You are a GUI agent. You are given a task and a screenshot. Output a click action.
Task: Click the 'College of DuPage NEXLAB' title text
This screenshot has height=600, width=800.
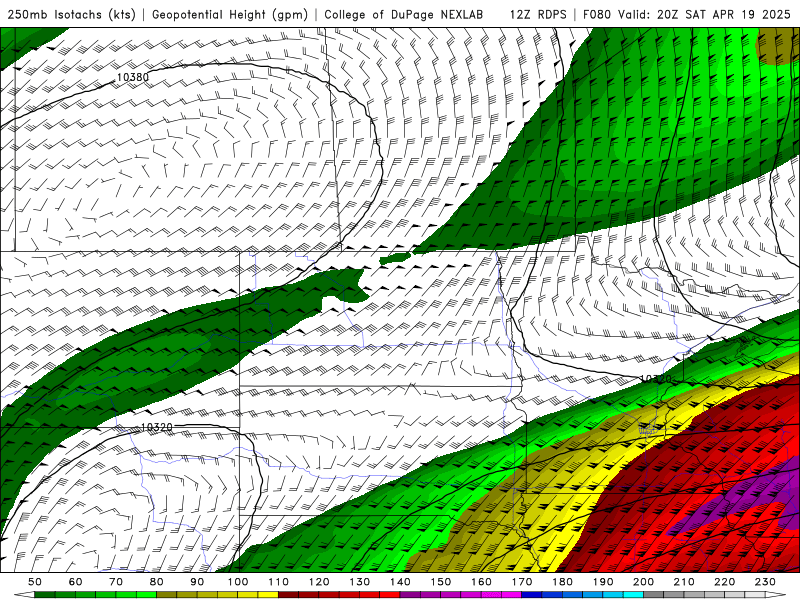pos(403,15)
